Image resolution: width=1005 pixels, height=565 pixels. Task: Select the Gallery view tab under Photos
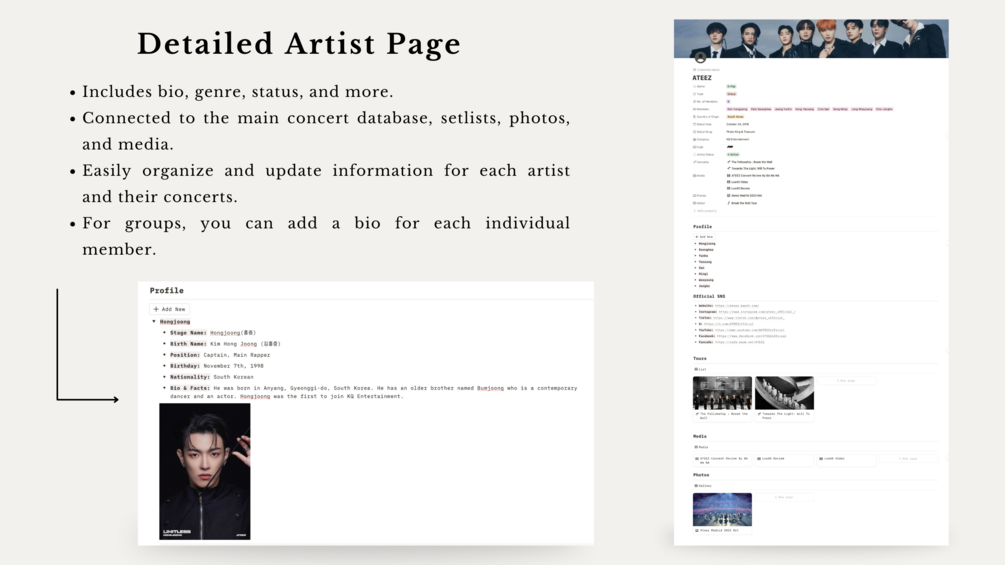703,486
